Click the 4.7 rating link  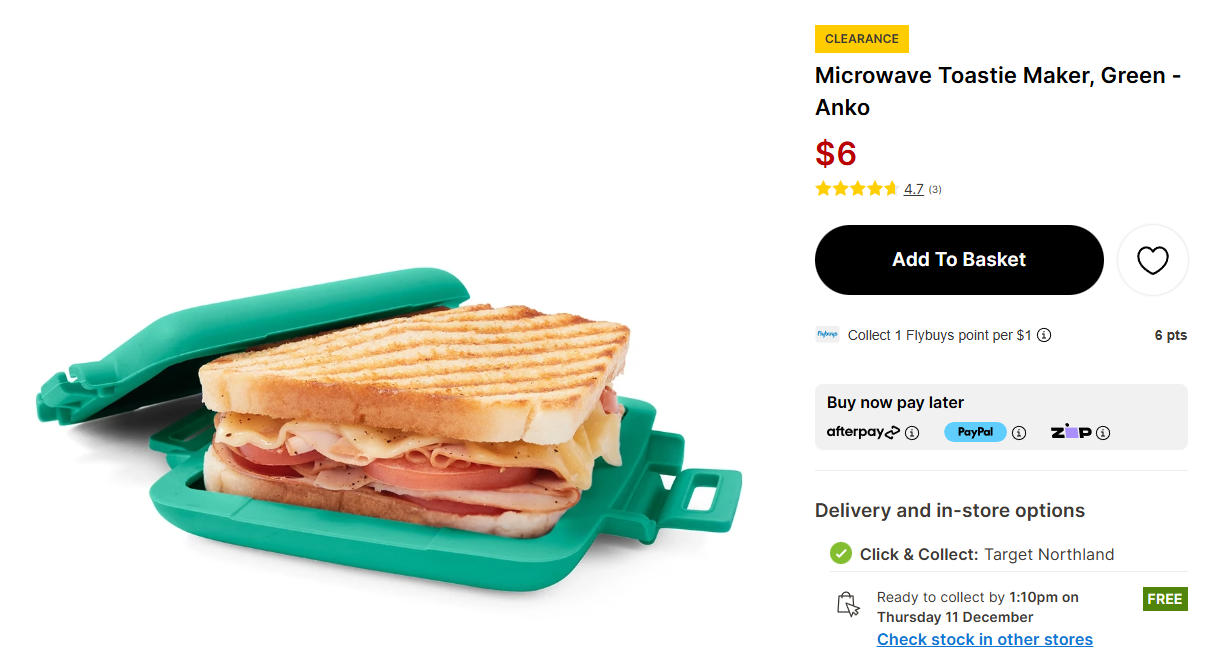(913, 189)
